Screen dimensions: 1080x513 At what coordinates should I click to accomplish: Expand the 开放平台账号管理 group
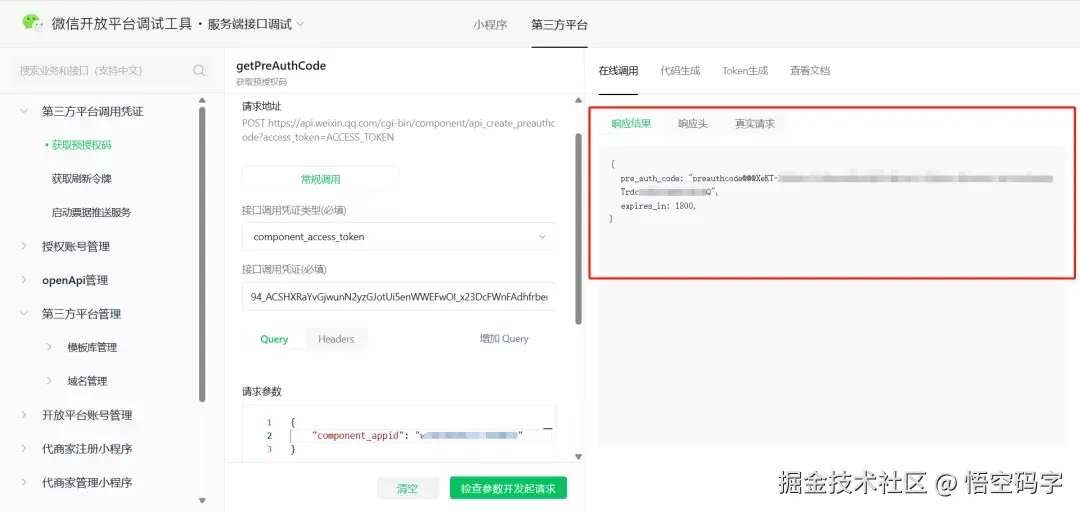point(24,415)
